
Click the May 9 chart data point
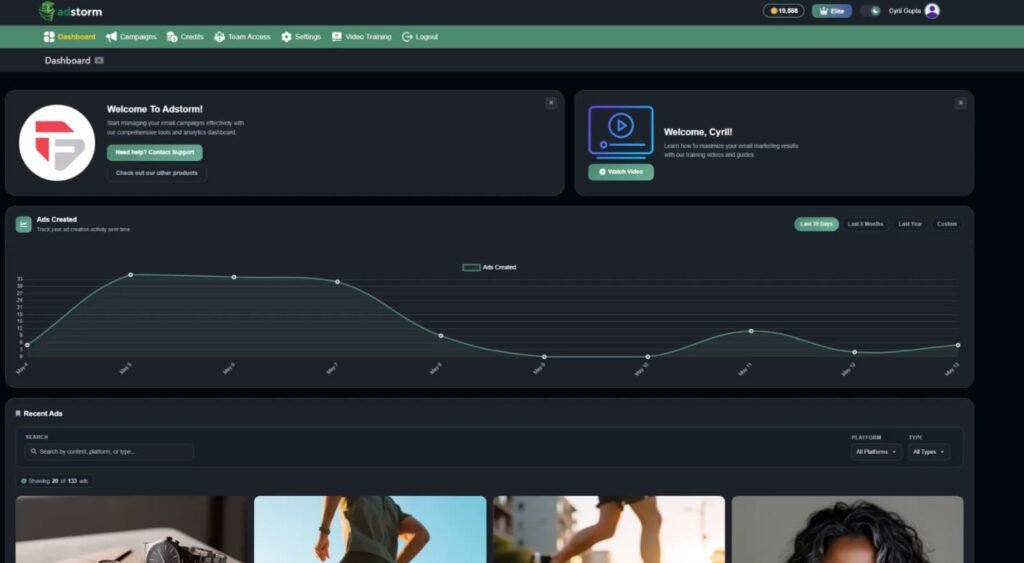[x=544, y=357]
